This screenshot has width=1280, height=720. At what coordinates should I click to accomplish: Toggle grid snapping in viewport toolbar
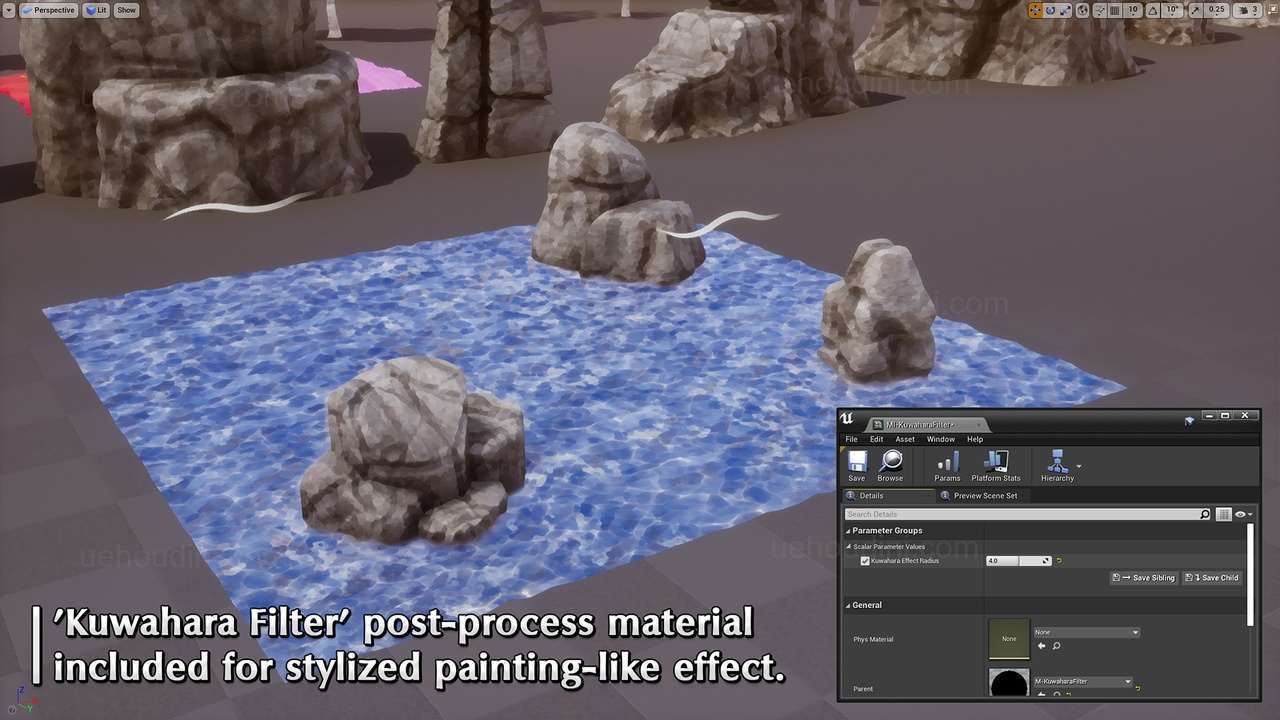point(1114,10)
